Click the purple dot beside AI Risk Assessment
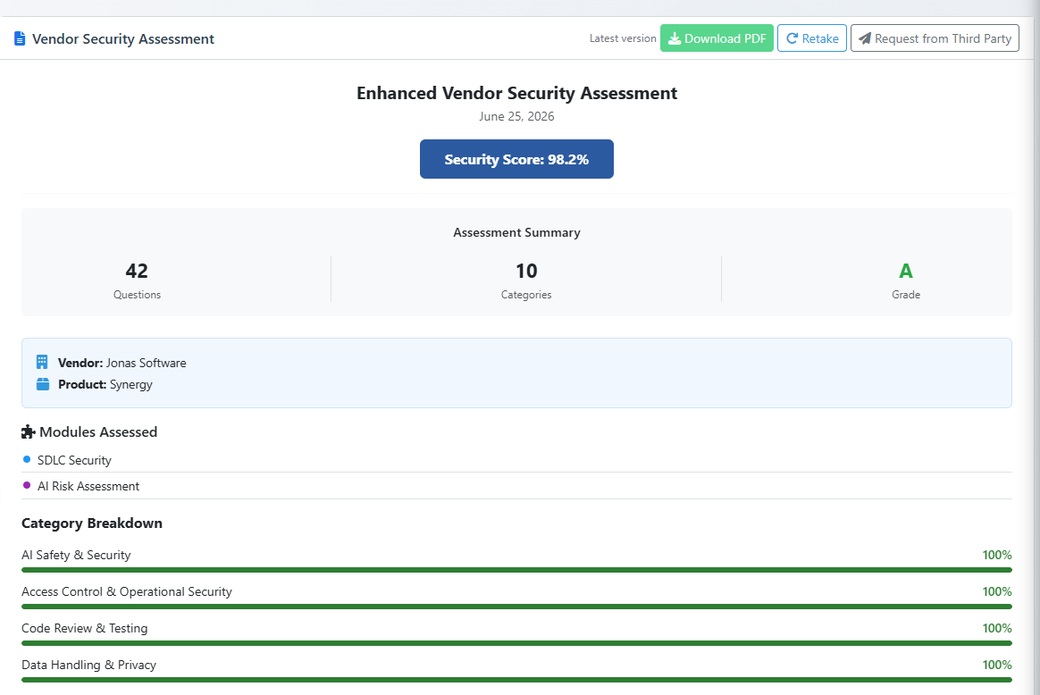Viewport: 1040px width, 695px height. pos(27,485)
